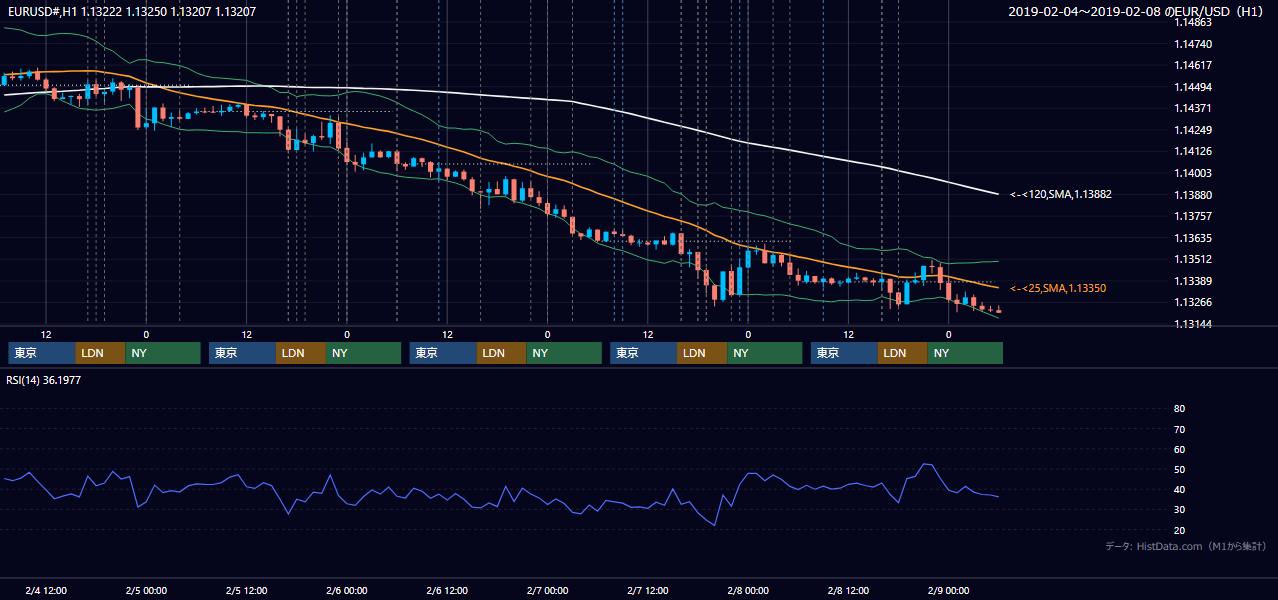Select the rightmost NY session block
1278x600 pixels.
point(965,353)
